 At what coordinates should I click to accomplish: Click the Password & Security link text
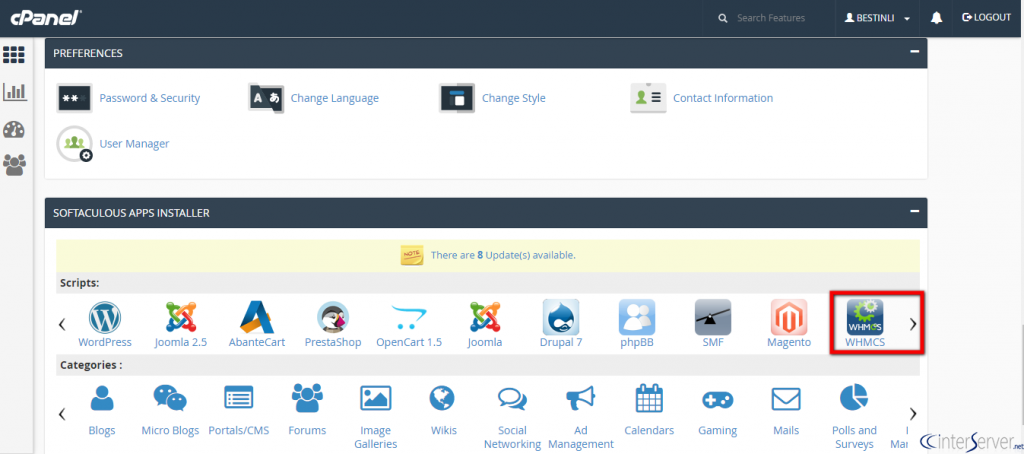(x=150, y=98)
